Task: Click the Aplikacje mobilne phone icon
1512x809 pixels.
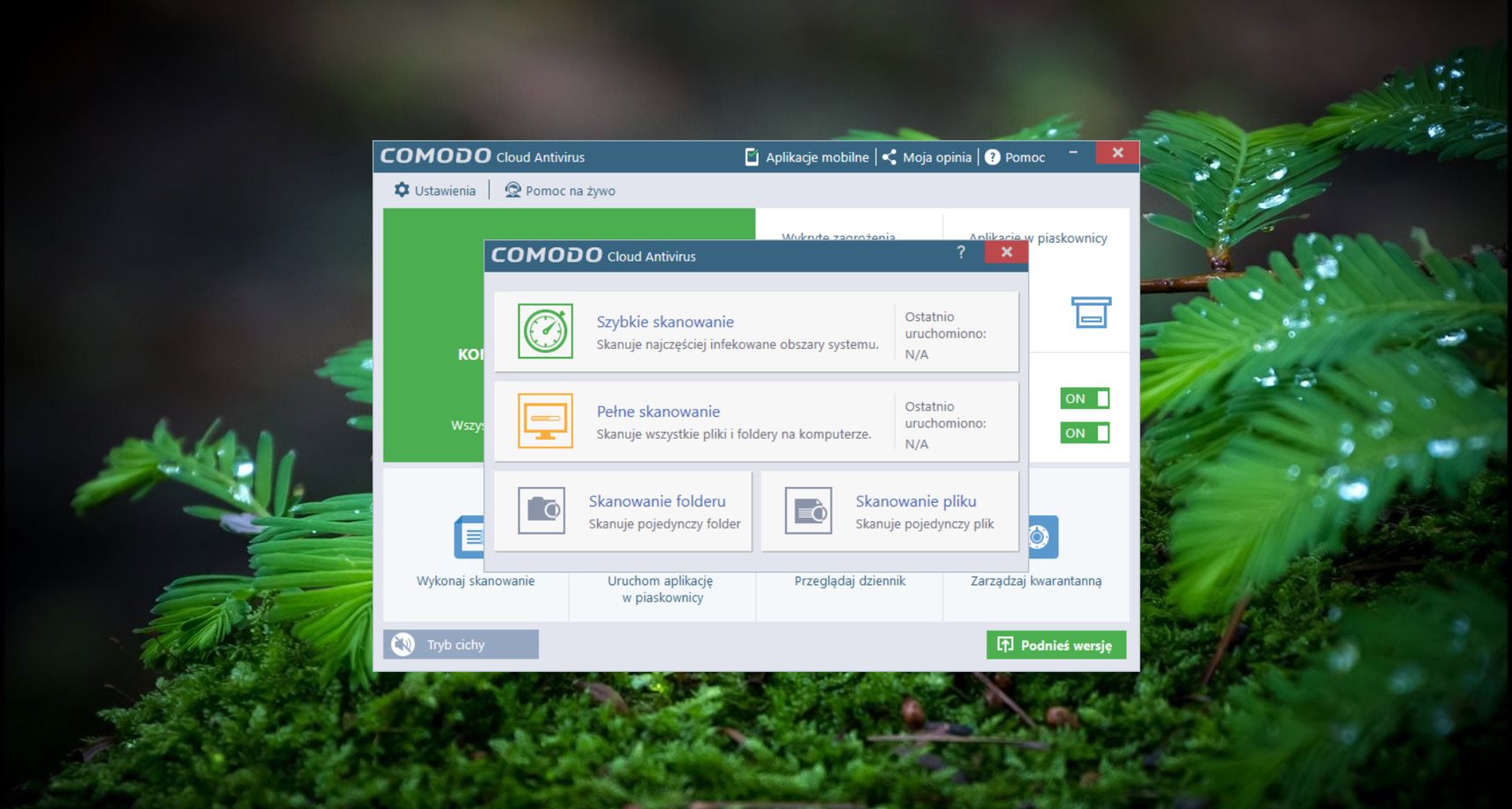Action: coord(752,157)
